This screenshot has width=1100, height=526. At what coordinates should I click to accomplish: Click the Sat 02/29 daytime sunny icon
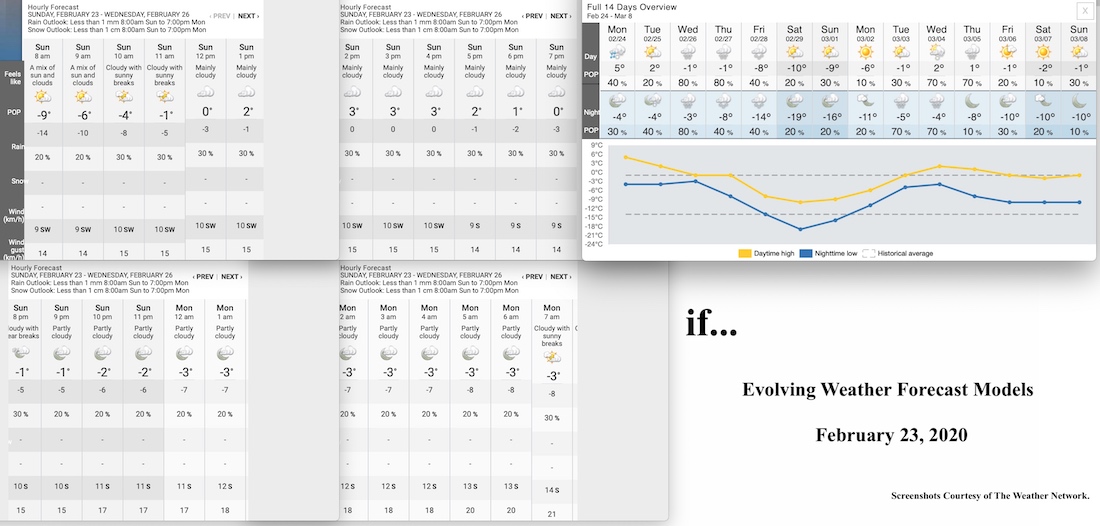tap(795, 52)
